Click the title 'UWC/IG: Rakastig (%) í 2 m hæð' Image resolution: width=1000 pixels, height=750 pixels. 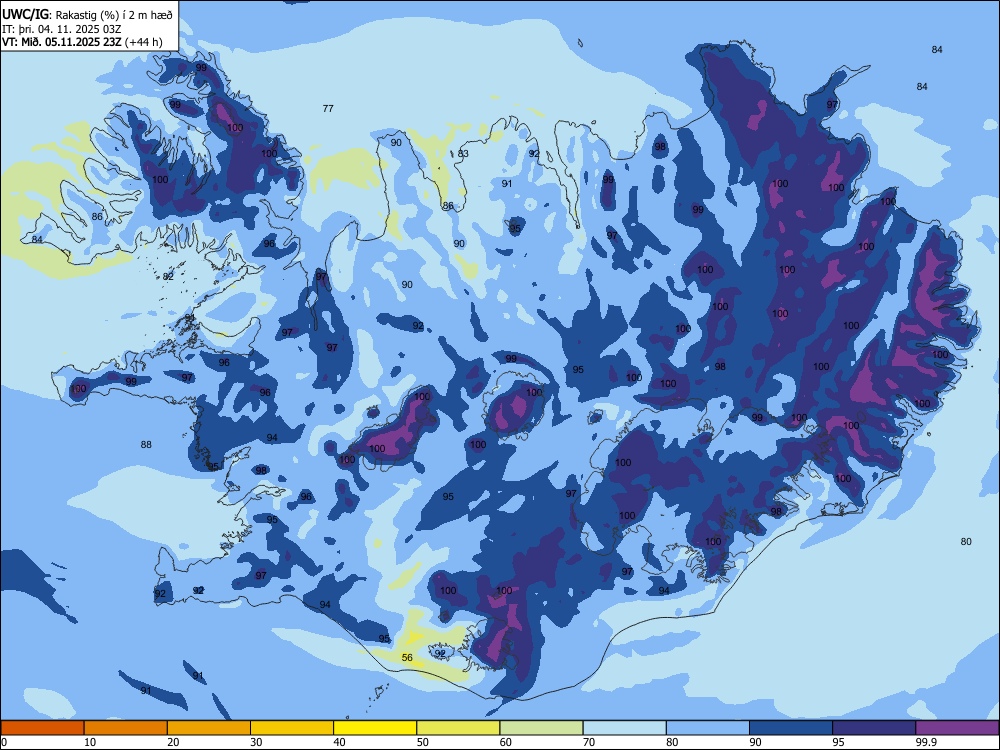pyautogui.click(x=87, y=15)
